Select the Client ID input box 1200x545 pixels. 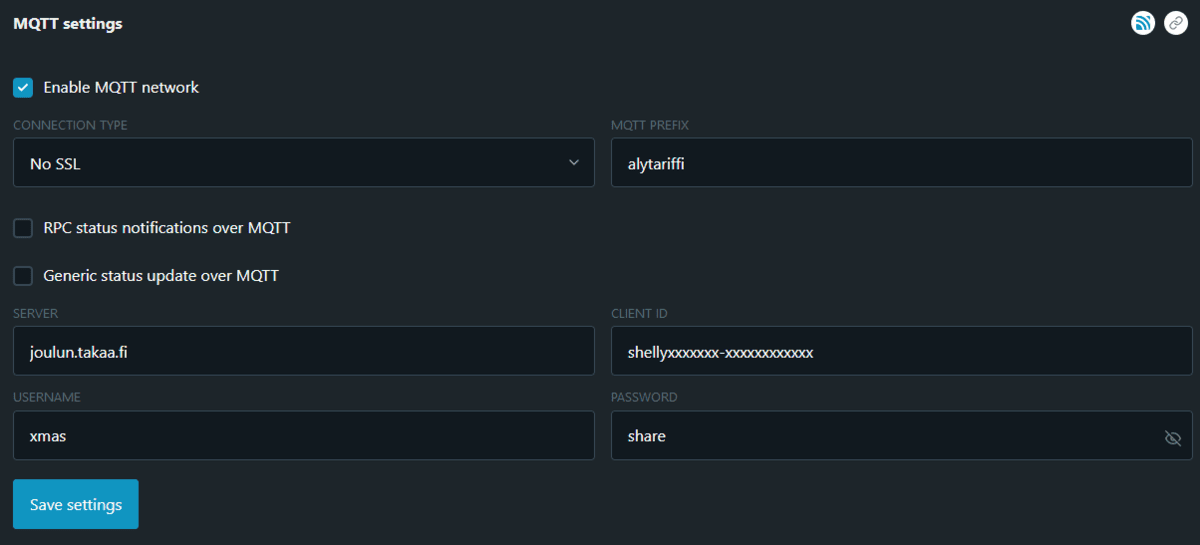pos(902,351)
